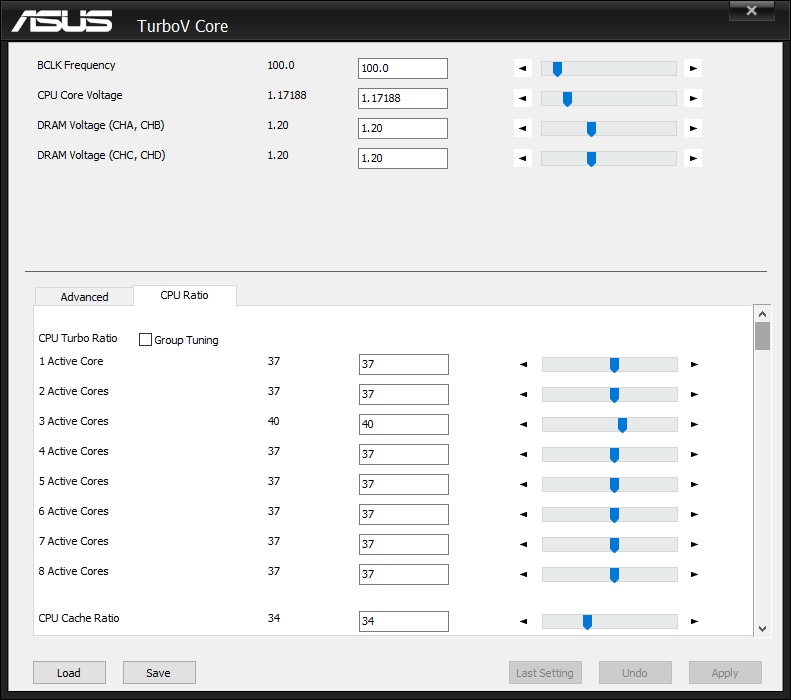Lower 1 Active Core ratio with left arrow
This screenshot has width=791, height=700.
coord(524,364)
